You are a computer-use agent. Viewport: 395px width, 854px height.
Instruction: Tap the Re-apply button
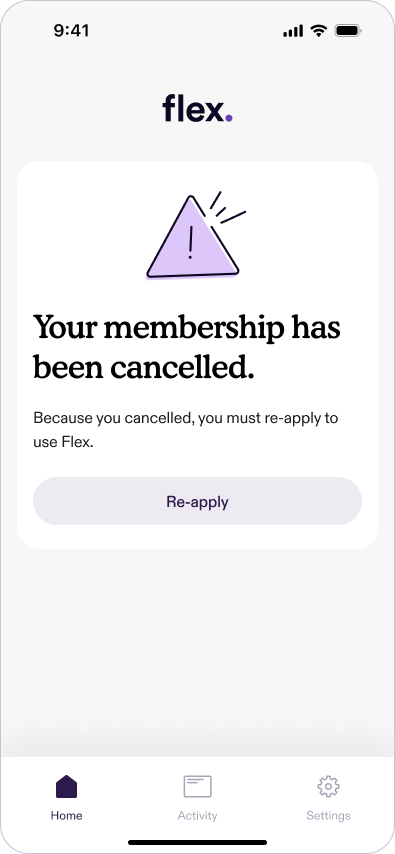click(197, 501)
